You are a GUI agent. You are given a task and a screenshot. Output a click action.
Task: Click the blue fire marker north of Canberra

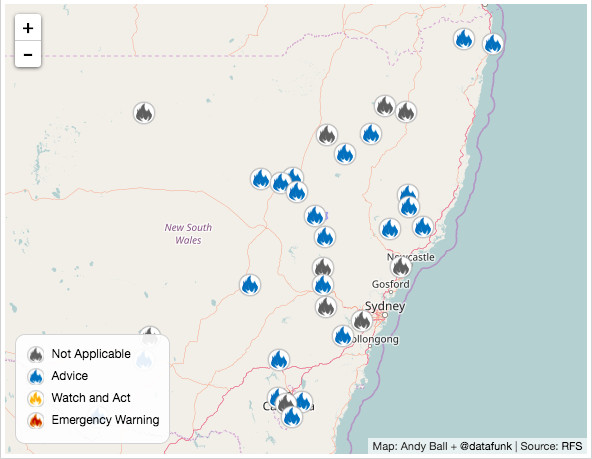coord(279,360)
